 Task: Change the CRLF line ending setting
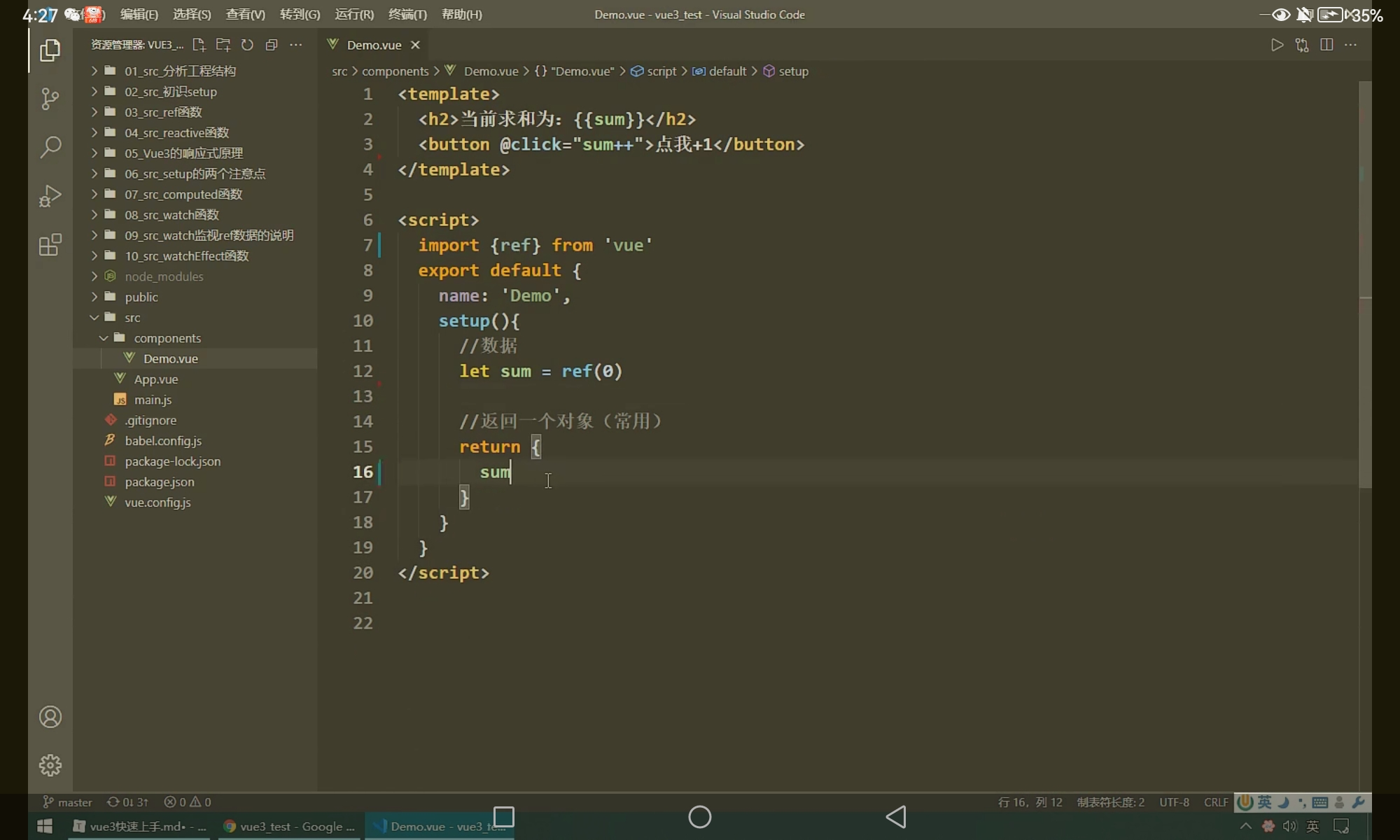click(1215, 802)
